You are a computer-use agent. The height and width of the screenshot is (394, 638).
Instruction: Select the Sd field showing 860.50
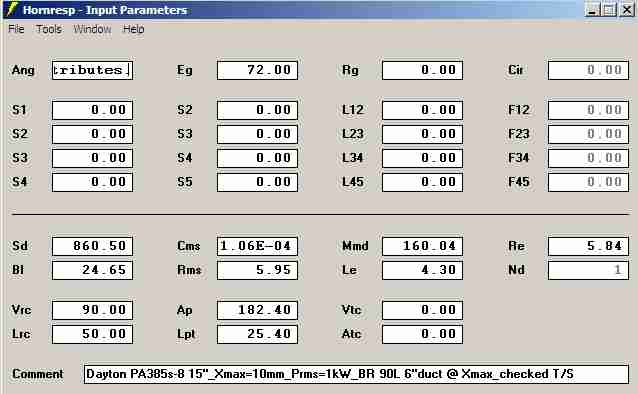(x=92, y=246)
